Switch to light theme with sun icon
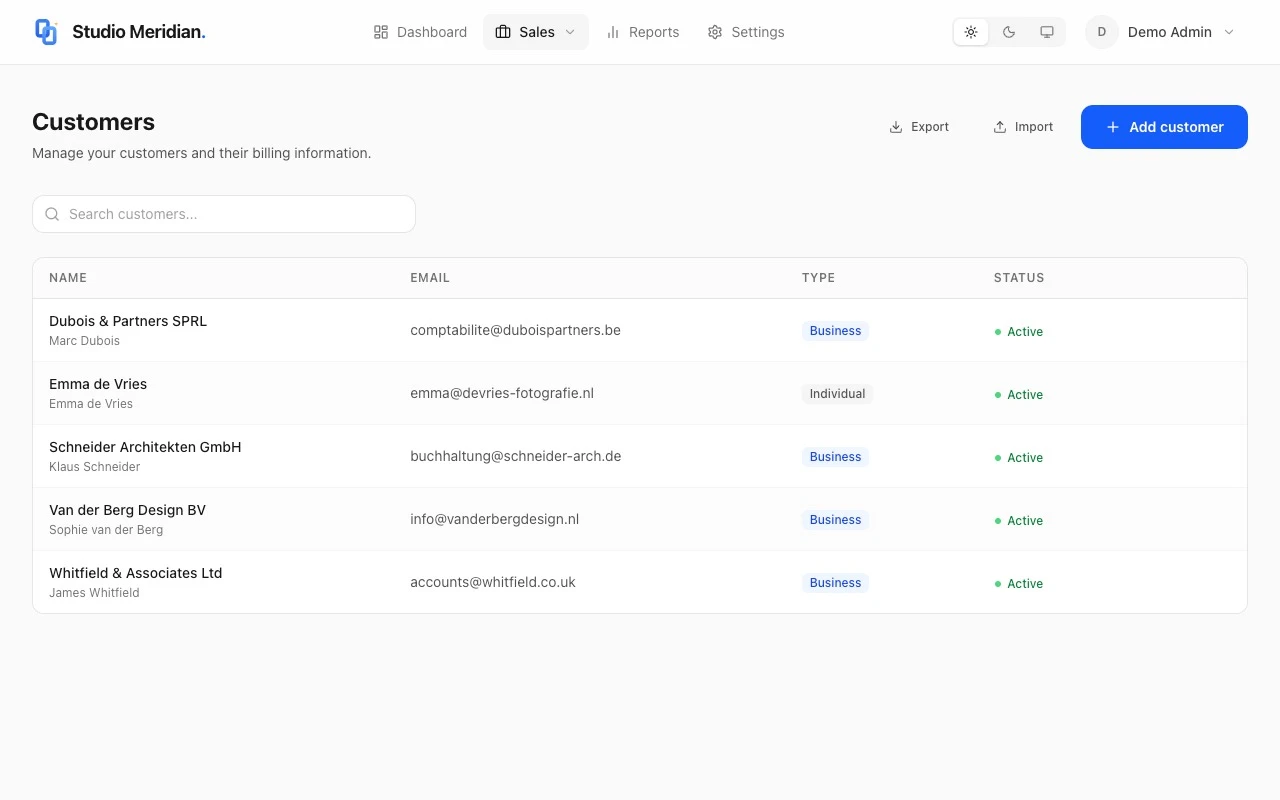The width and height of the screenshot is (1280, 800). [971, 32]
